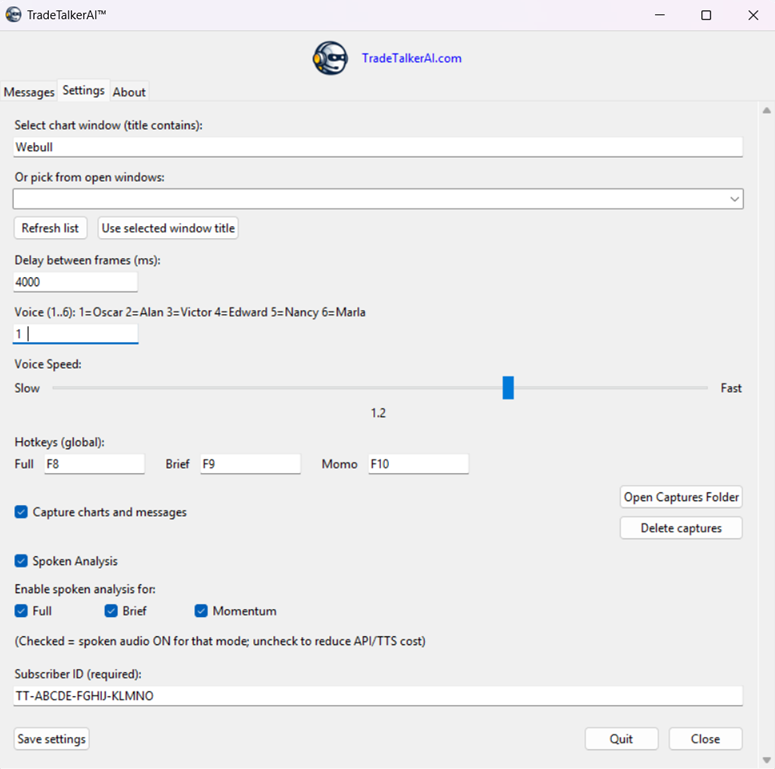Toggle Capture charts and messages checkbox
This screenshot has width=775, height=769.
click(21, 512)
